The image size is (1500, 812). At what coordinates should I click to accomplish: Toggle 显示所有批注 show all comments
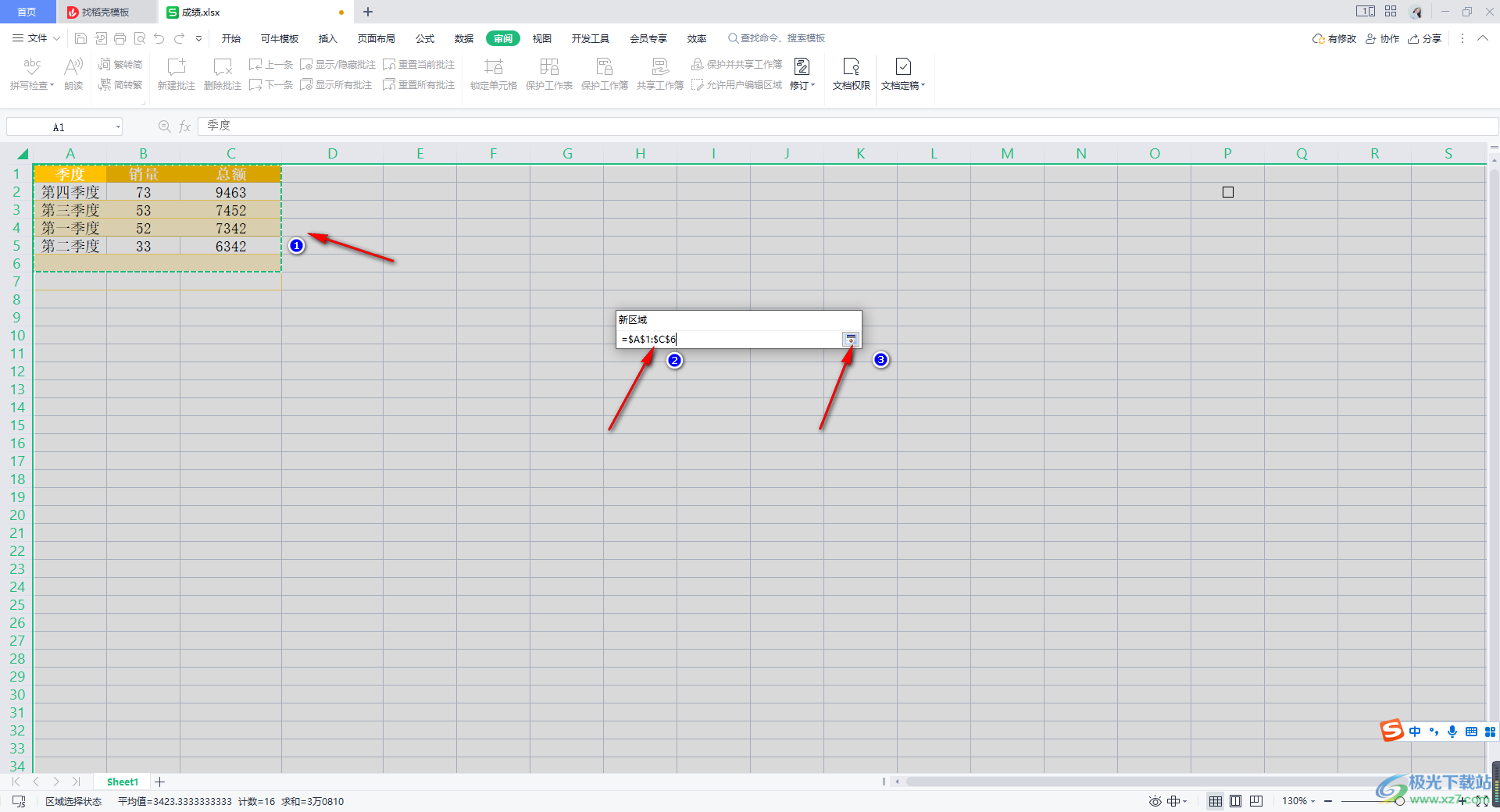click(337, 84)
